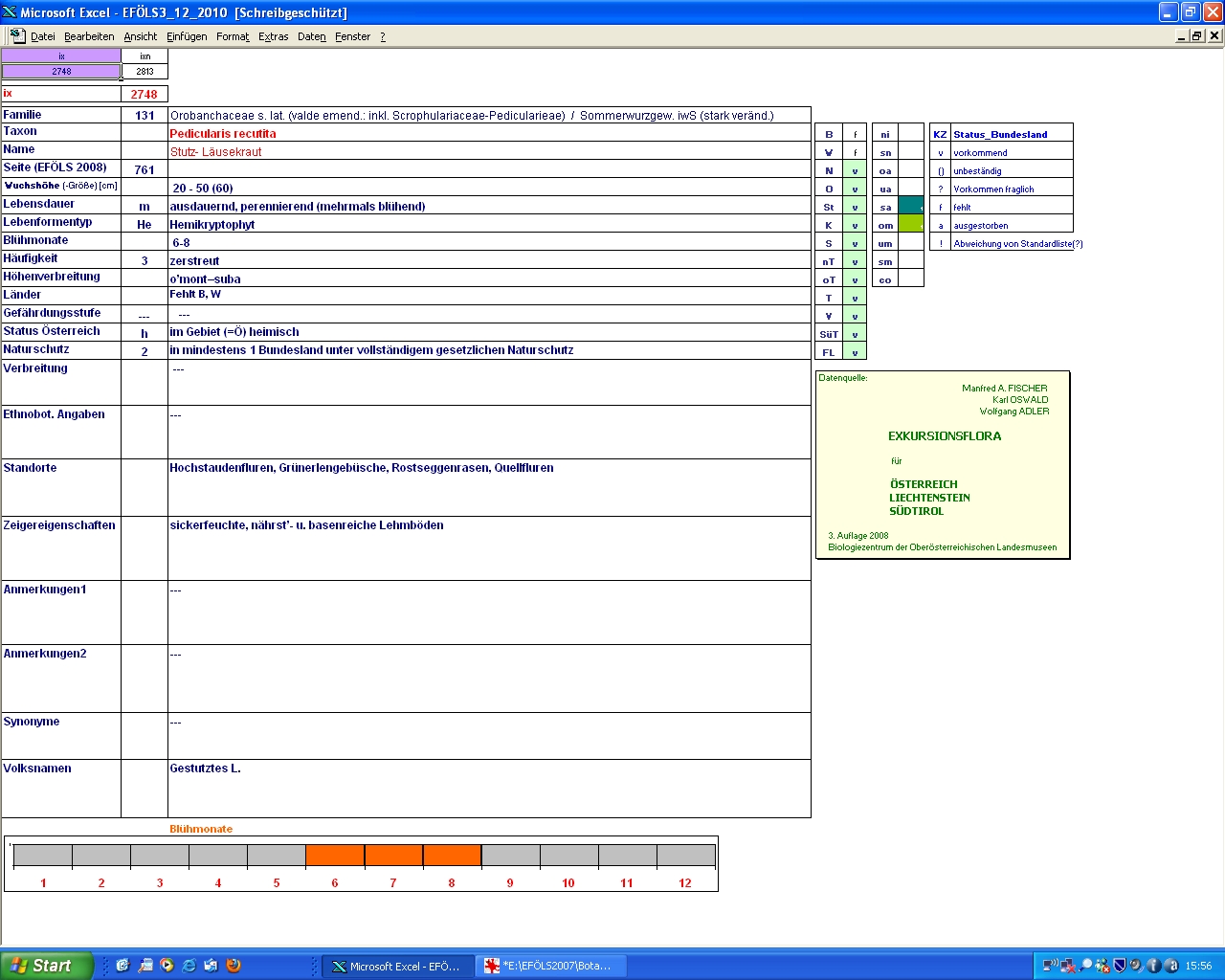Click the EXKURSIONSFLORA title in source box
1225x980 pixels.
(x=945, y=435)
